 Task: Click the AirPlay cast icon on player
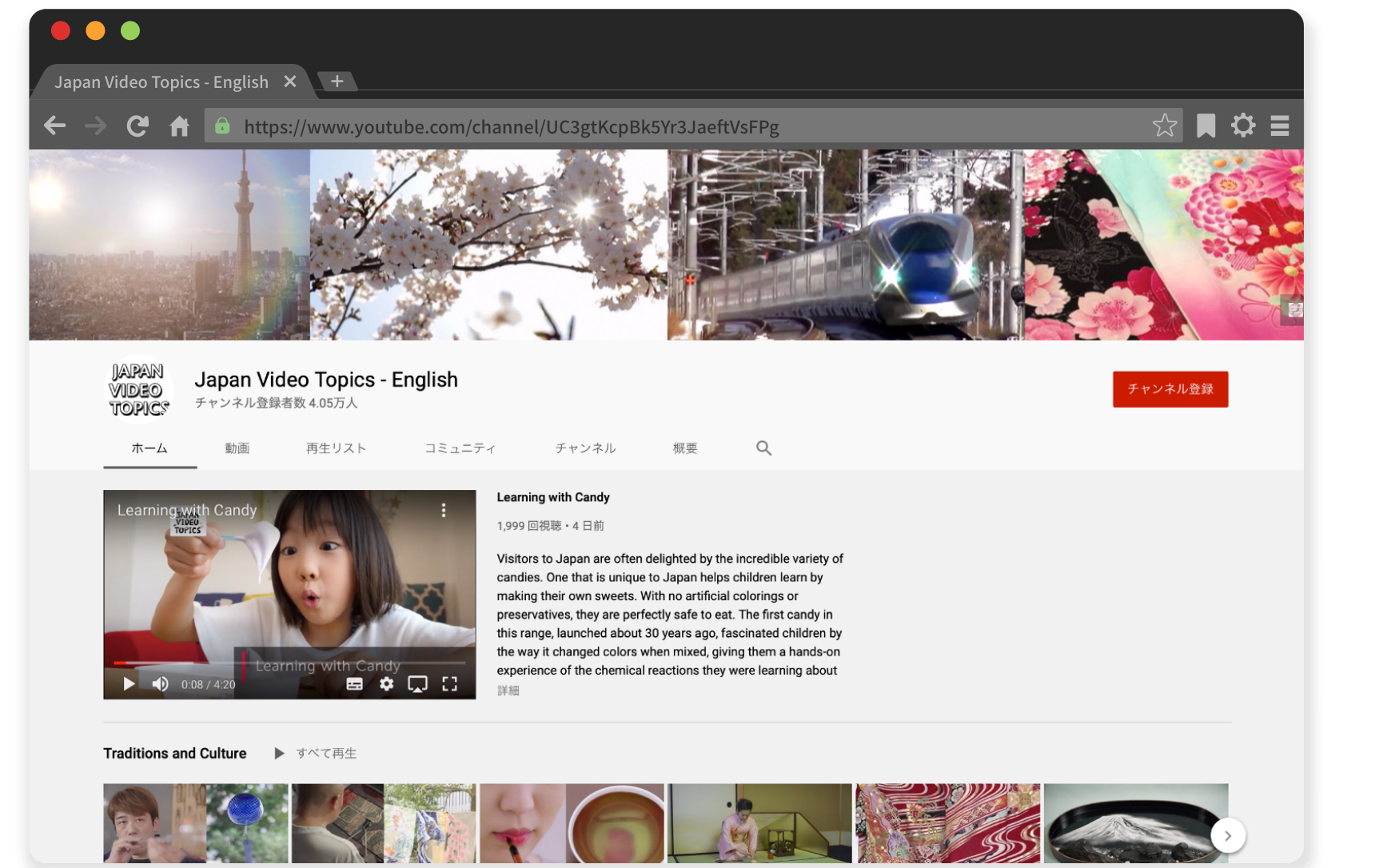(417, 684)
